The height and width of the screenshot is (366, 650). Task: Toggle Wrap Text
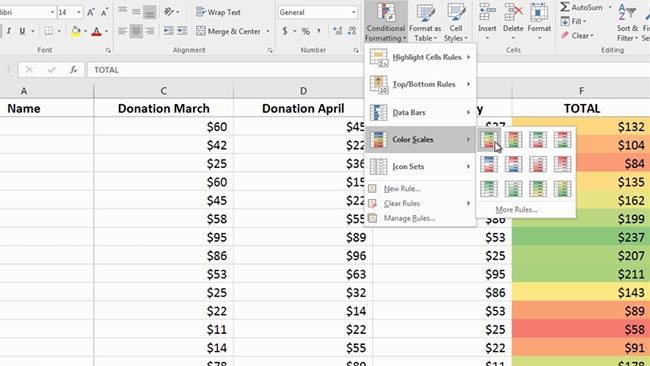pyautogui.click(x=218, y=12)
